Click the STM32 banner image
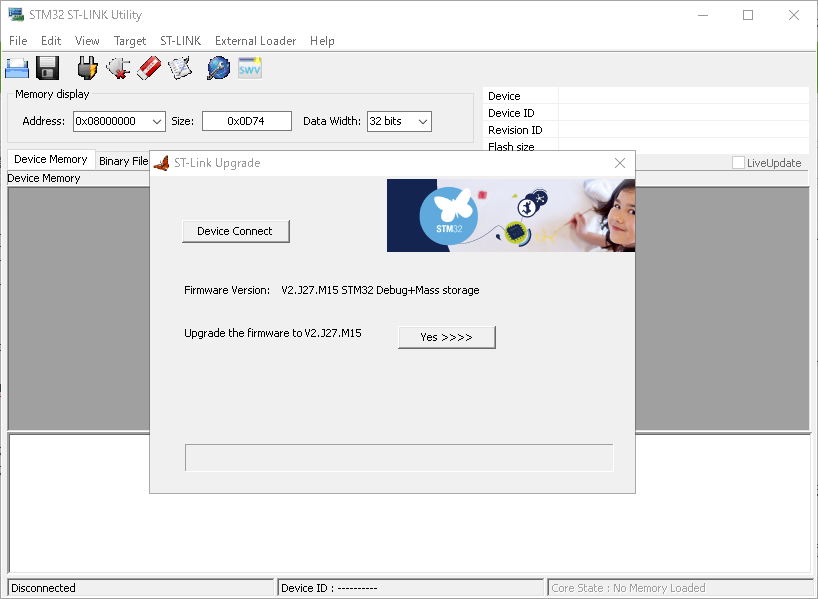Image resolution: width=818 pixels, height=599 pixels. tap(511, 215)
